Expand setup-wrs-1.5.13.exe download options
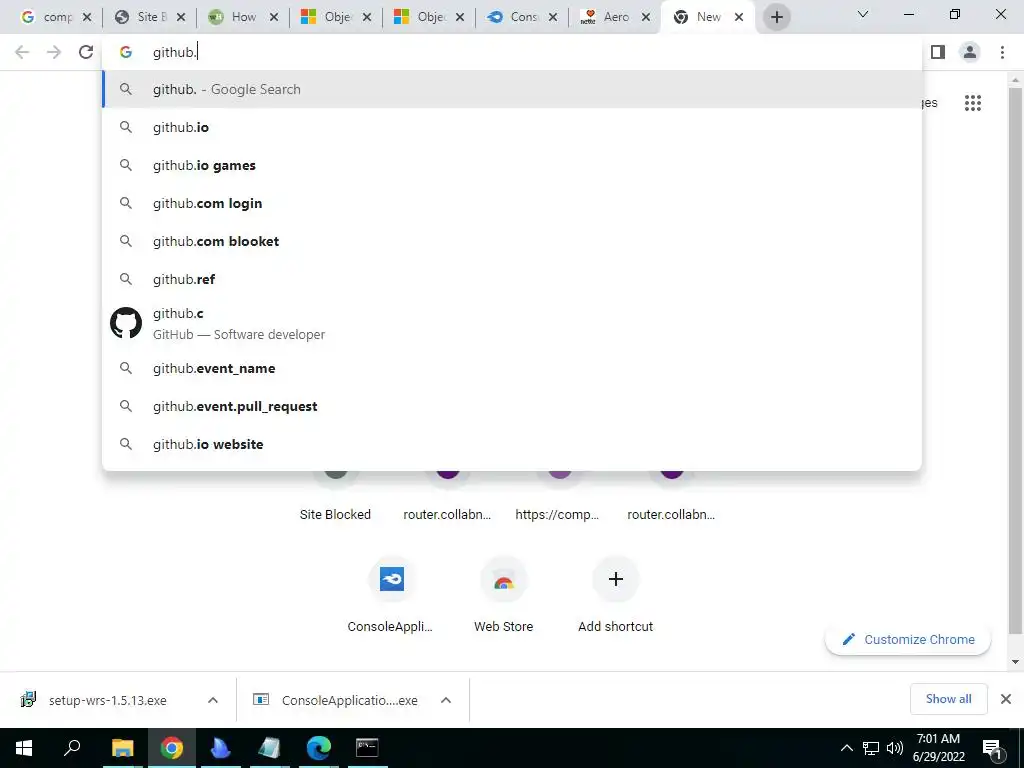This screenshot has height=768, width=1024. pyautogui.click(x=213, y=700)
